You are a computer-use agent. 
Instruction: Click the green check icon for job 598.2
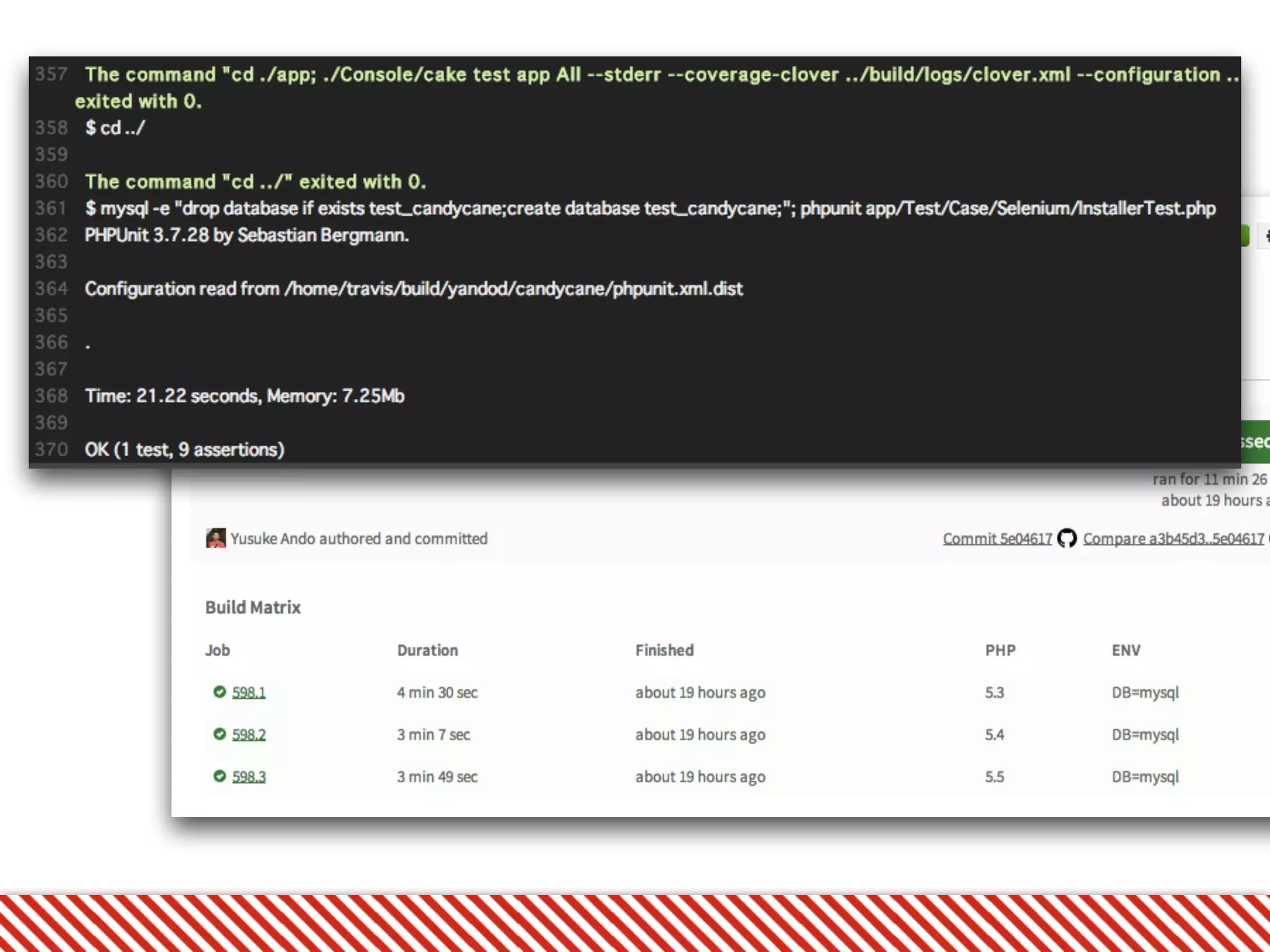(220, 734)
